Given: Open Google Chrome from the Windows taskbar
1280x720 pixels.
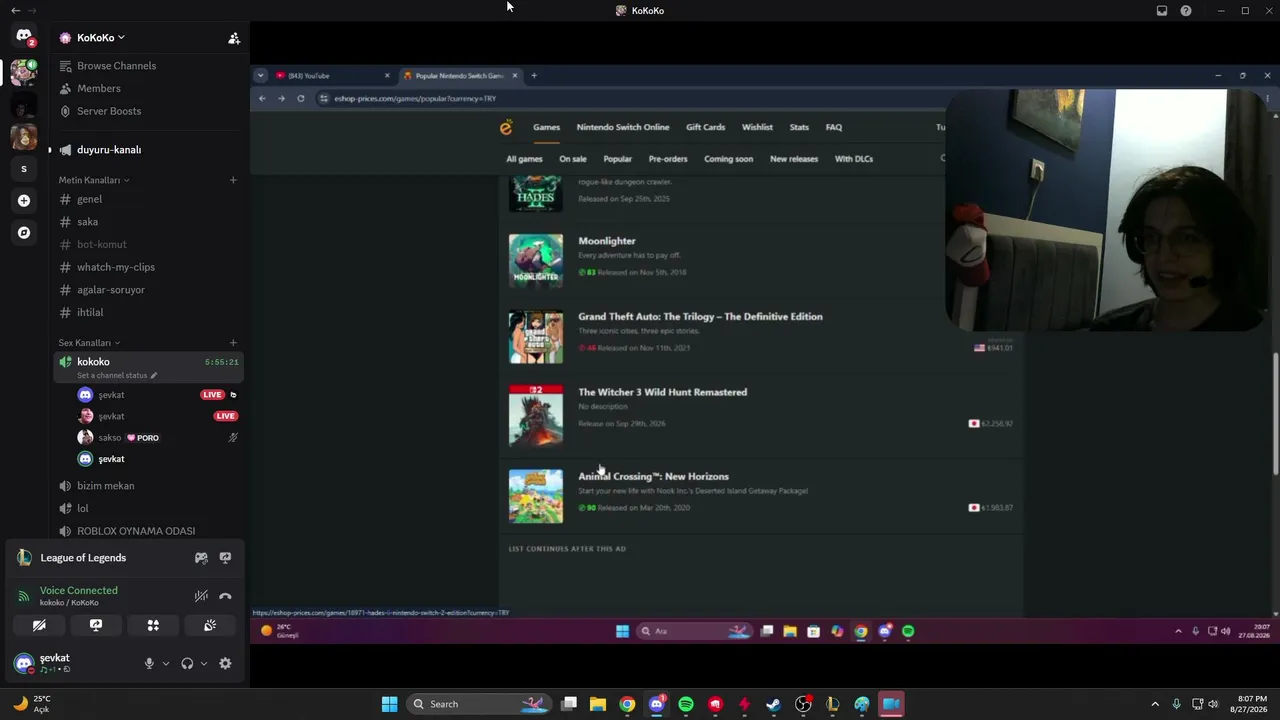Looking at the screenshot, I should 627,704.
